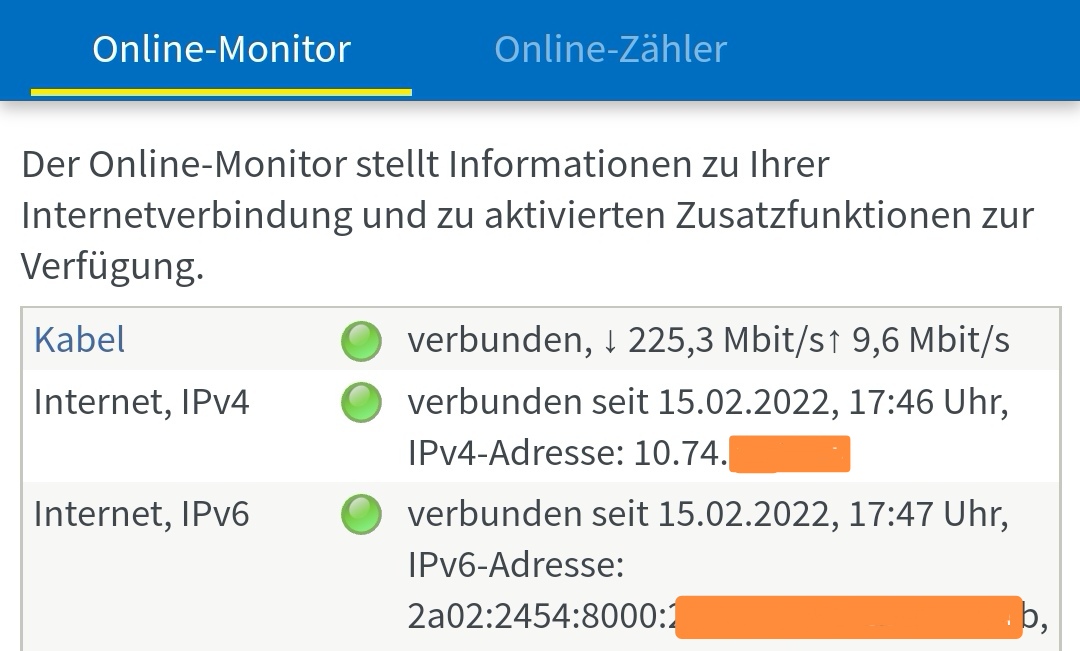Click the "IPv4-Adresse: 10.74." text

point(567,455)
